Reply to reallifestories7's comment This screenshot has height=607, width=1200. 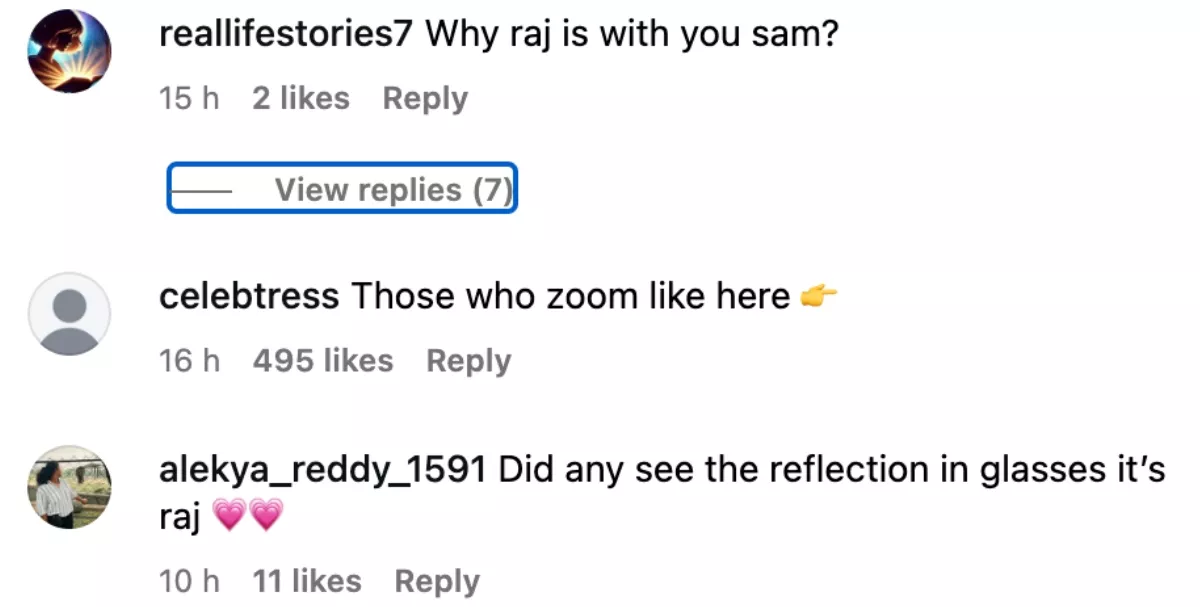click(x=425, y=99)
